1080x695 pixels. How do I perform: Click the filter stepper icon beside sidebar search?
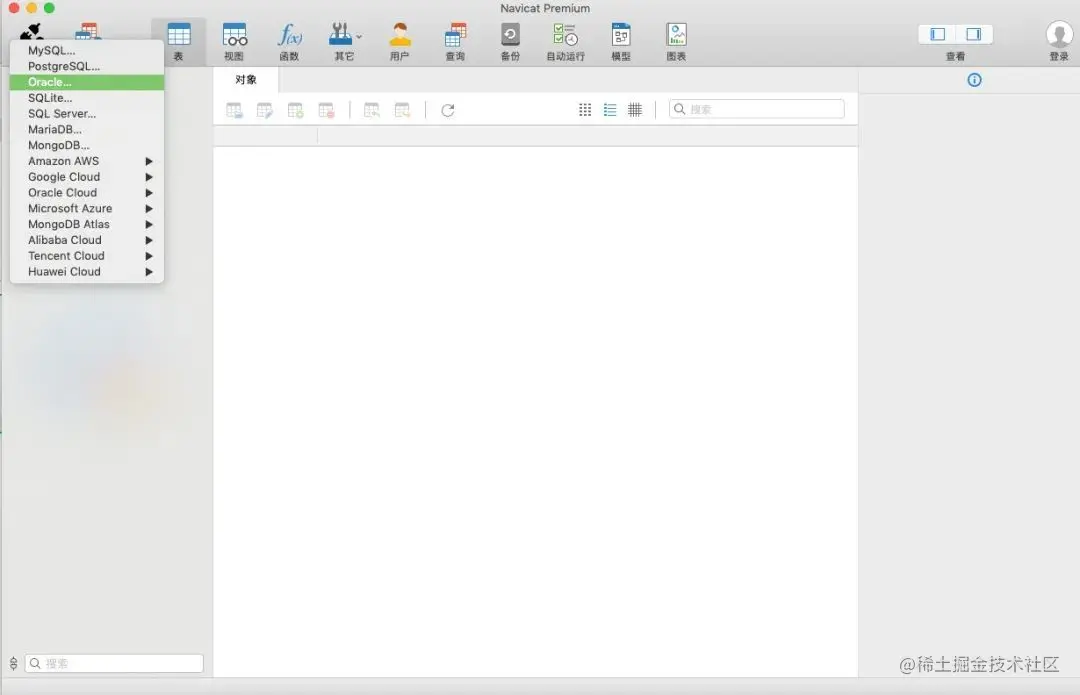[x=13, y=663]
